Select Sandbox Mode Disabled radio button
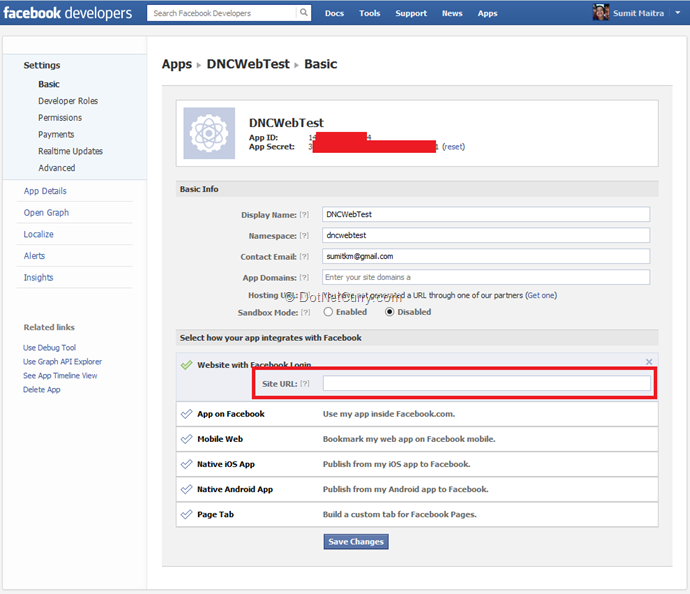The image size is (690, 594). 389,312
